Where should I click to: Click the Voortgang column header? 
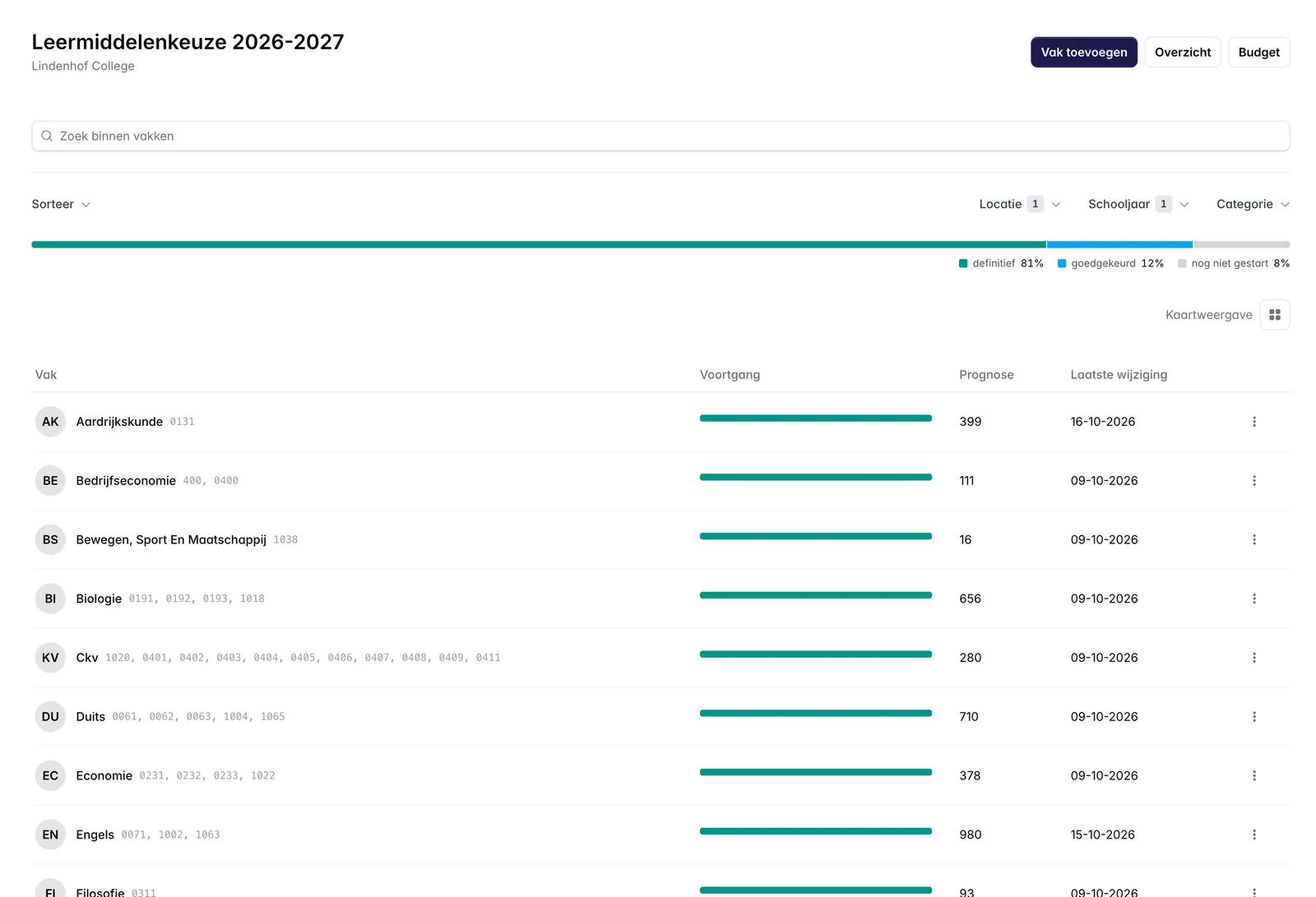[730, 375]
